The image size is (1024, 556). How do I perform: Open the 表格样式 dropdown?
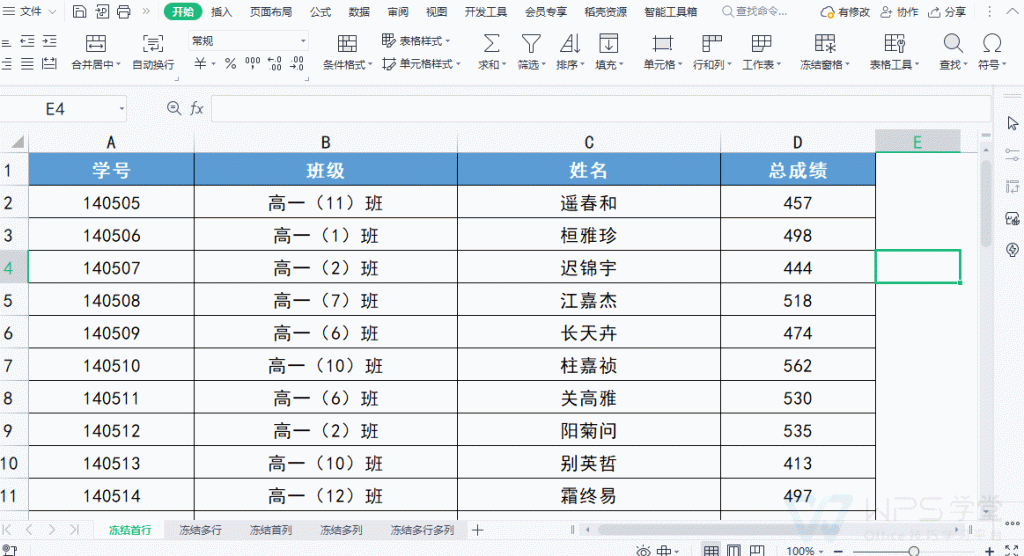pos(417,41)
